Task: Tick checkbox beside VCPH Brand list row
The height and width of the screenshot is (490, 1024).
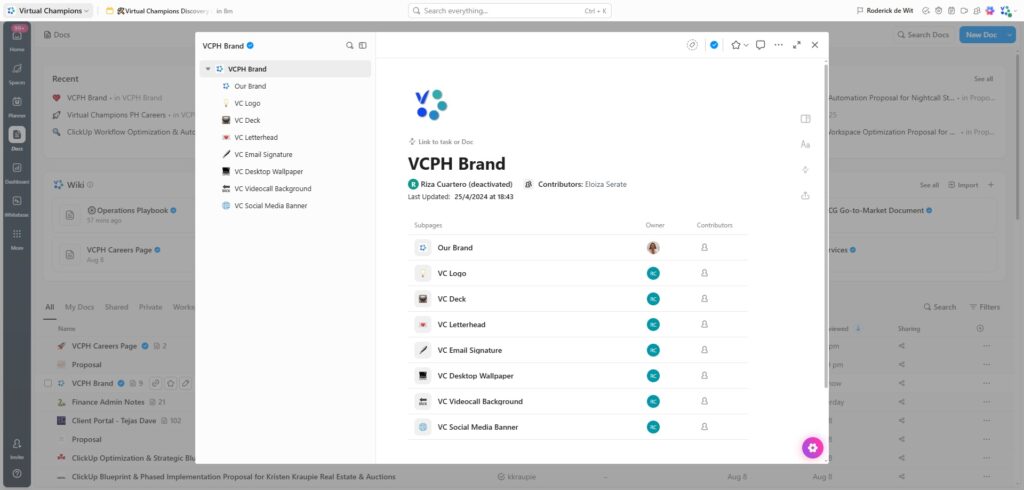Action: tap(48, 383)
